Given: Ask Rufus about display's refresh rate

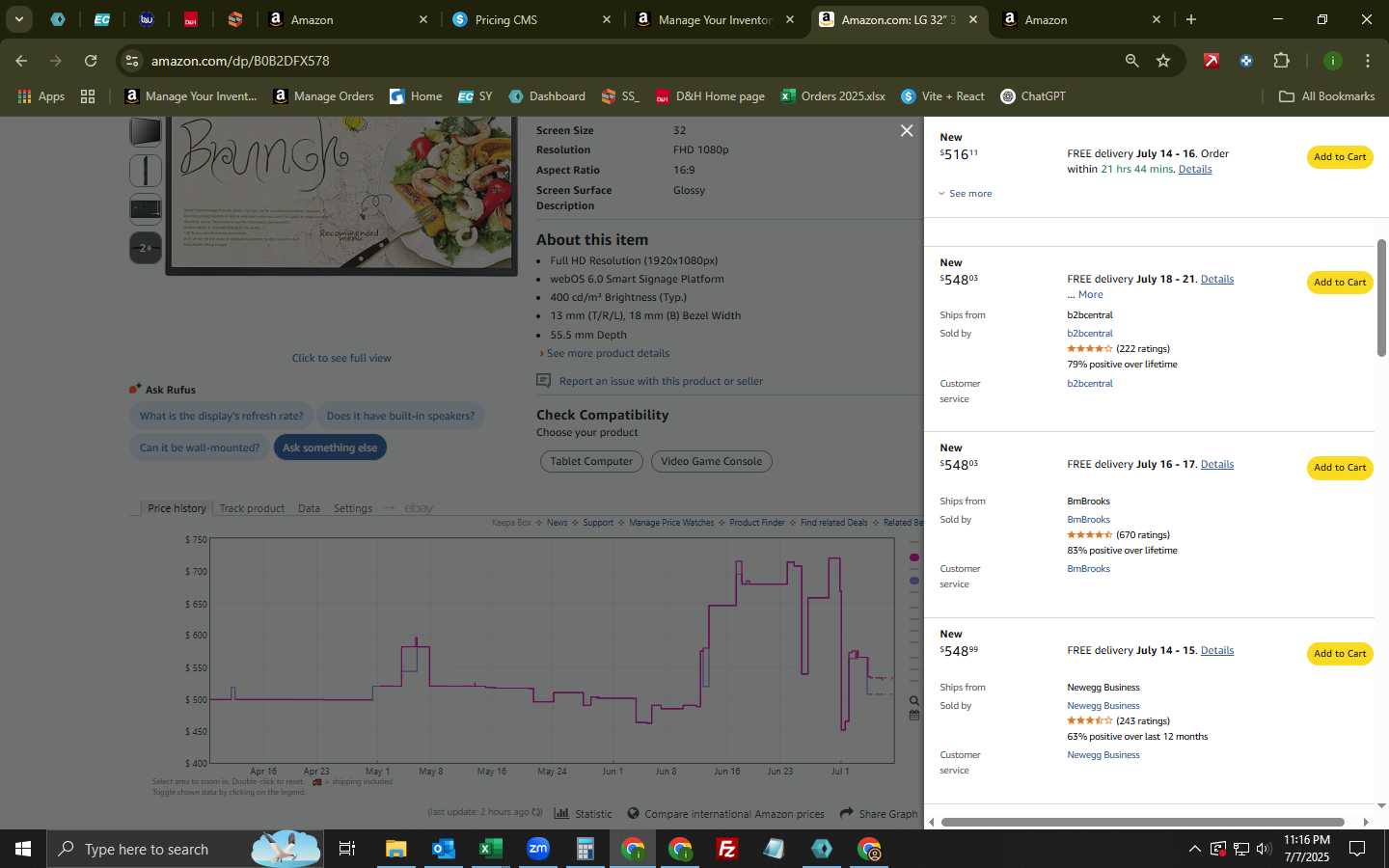Looking at the screenshot, I should point(221,417).
